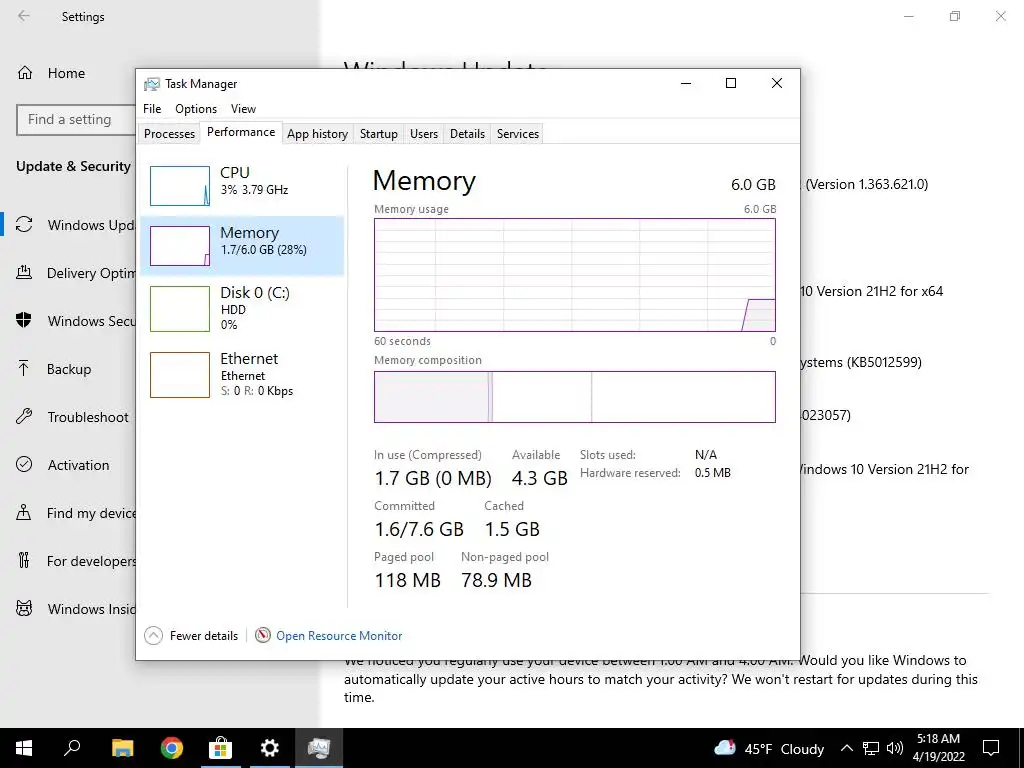Restore down the Settings window
This screenshot has width=1024, height=768.
click(955, 16)
